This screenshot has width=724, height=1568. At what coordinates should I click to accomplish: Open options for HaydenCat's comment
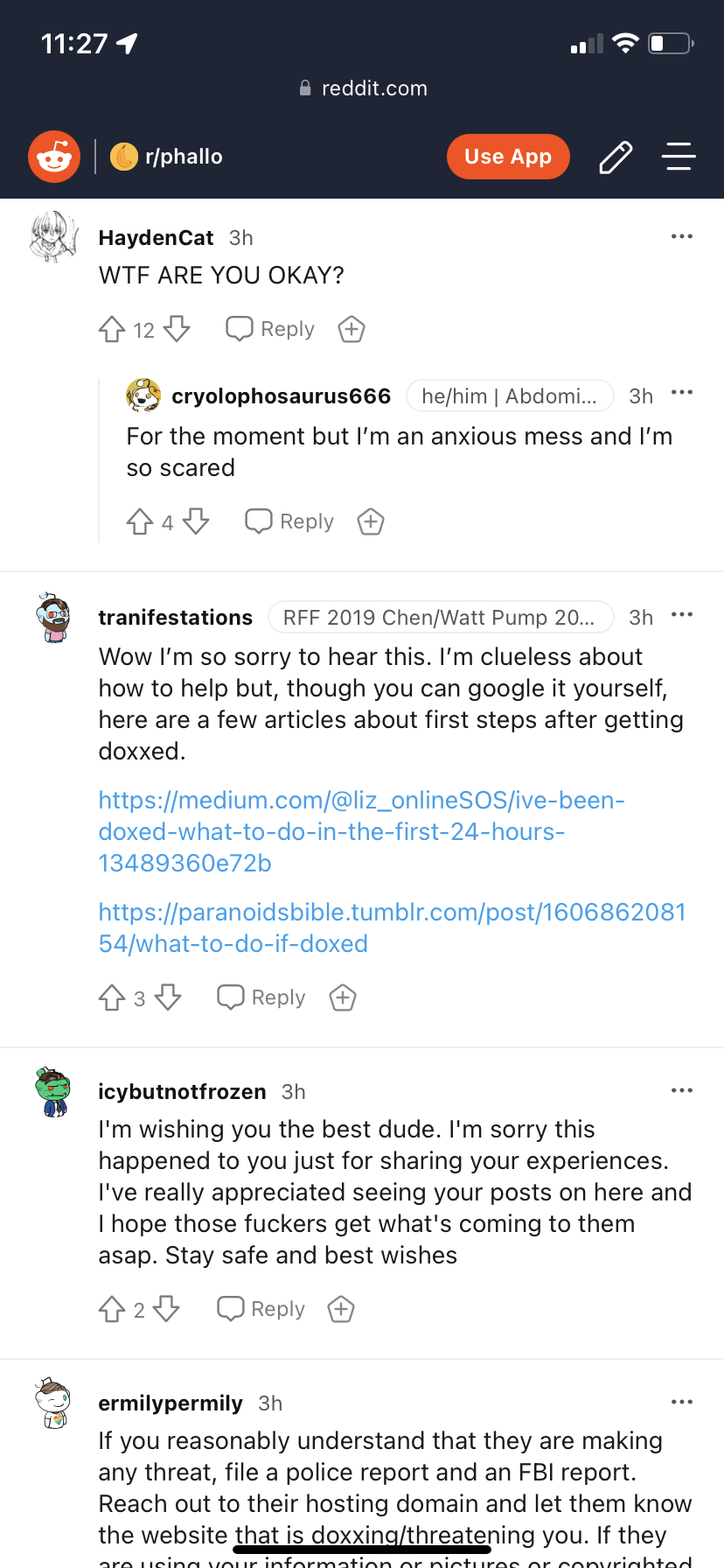click(681, 237)
